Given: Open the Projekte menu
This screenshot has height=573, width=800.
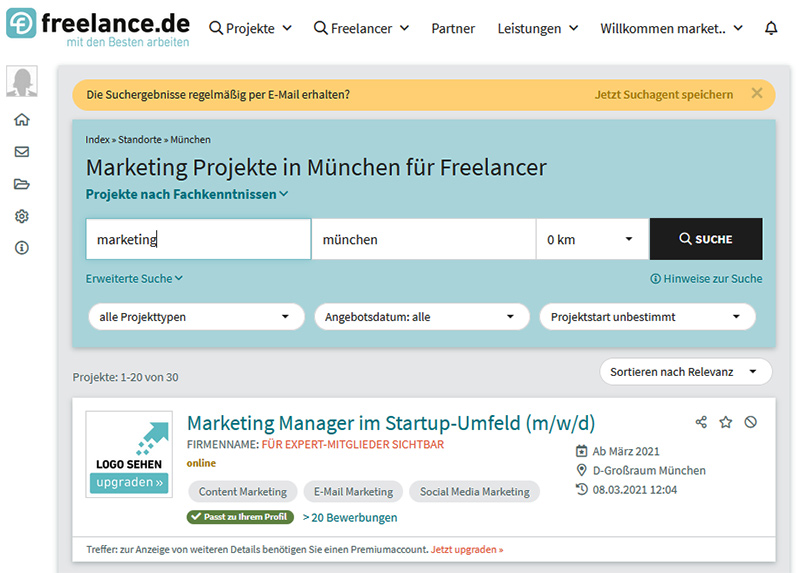Looking at the screenshot, I should [x=251, y=29].
